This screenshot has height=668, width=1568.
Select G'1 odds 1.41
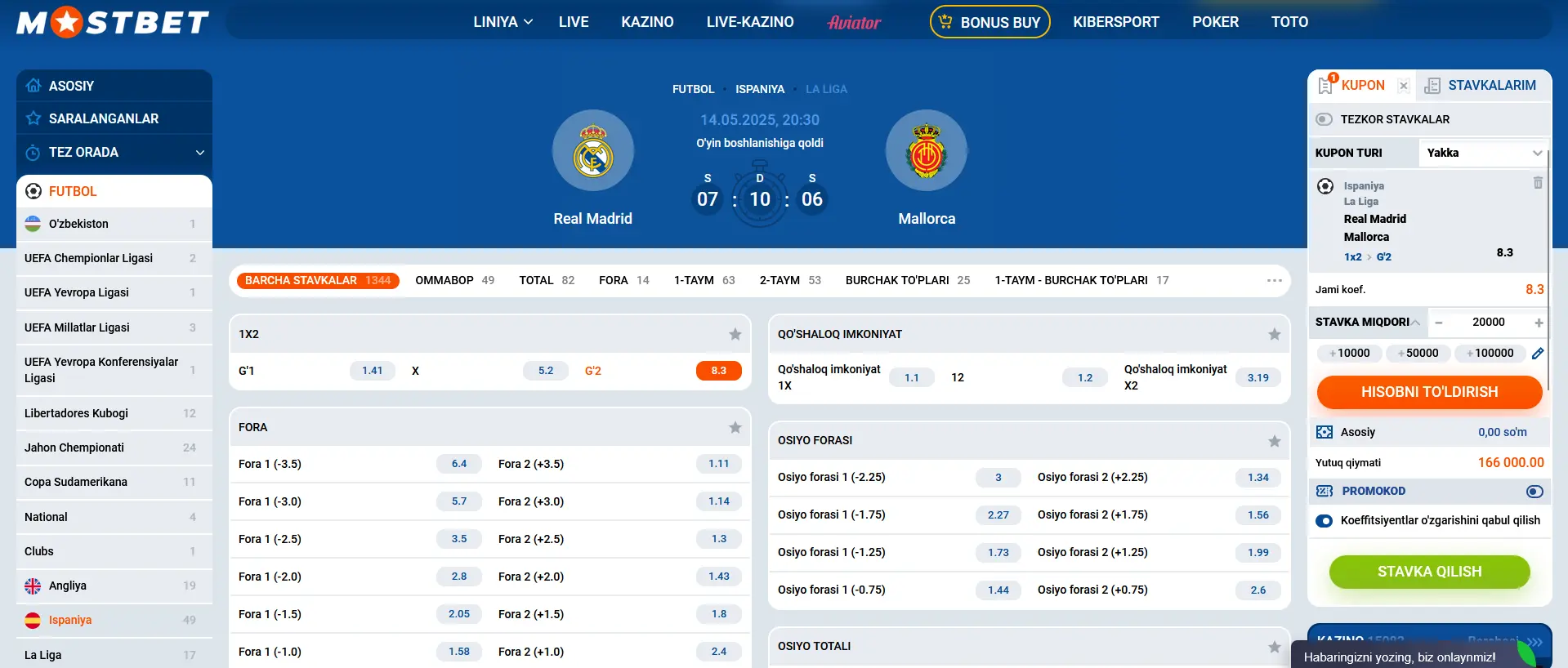click(373, 371)
